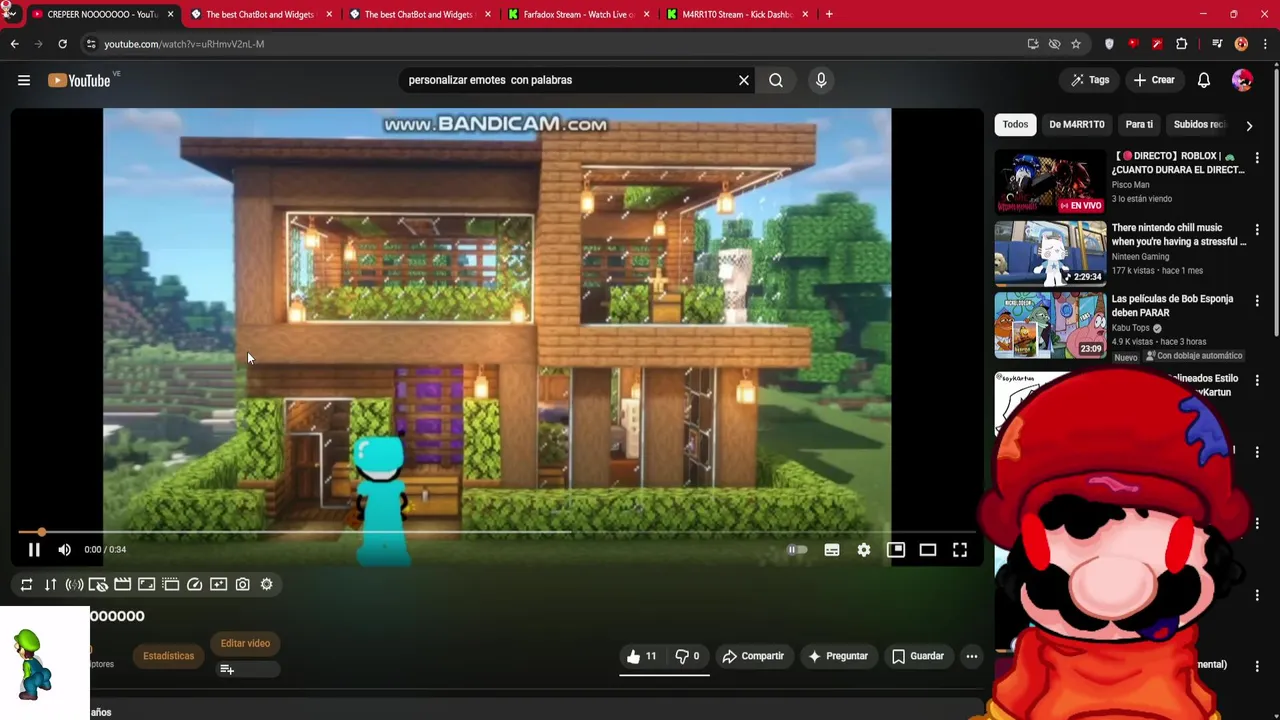Add video to playlist icon under Editar video
The image size is (1280, 720).
pos(227,670)
